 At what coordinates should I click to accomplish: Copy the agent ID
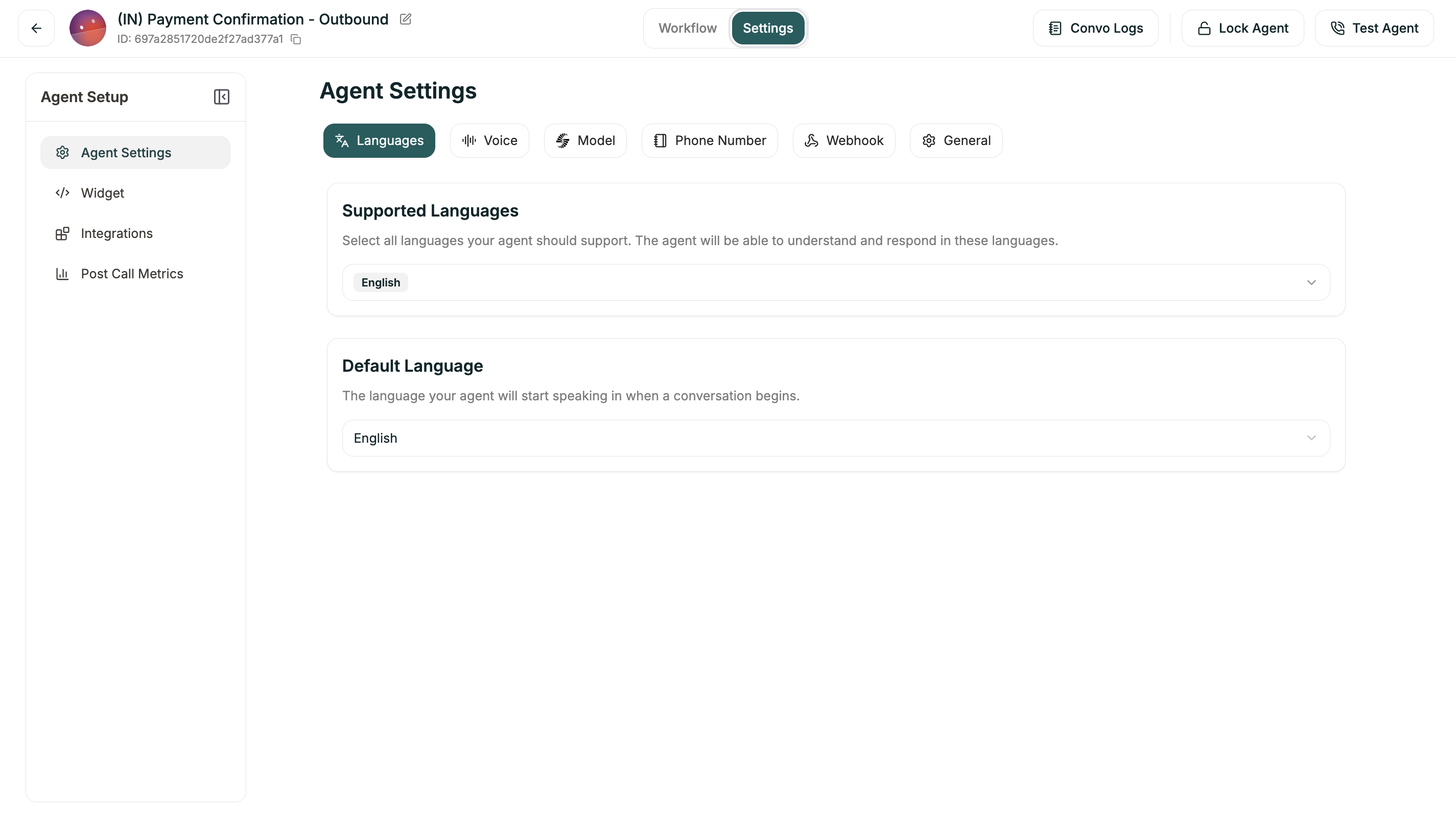coord(296,39)
